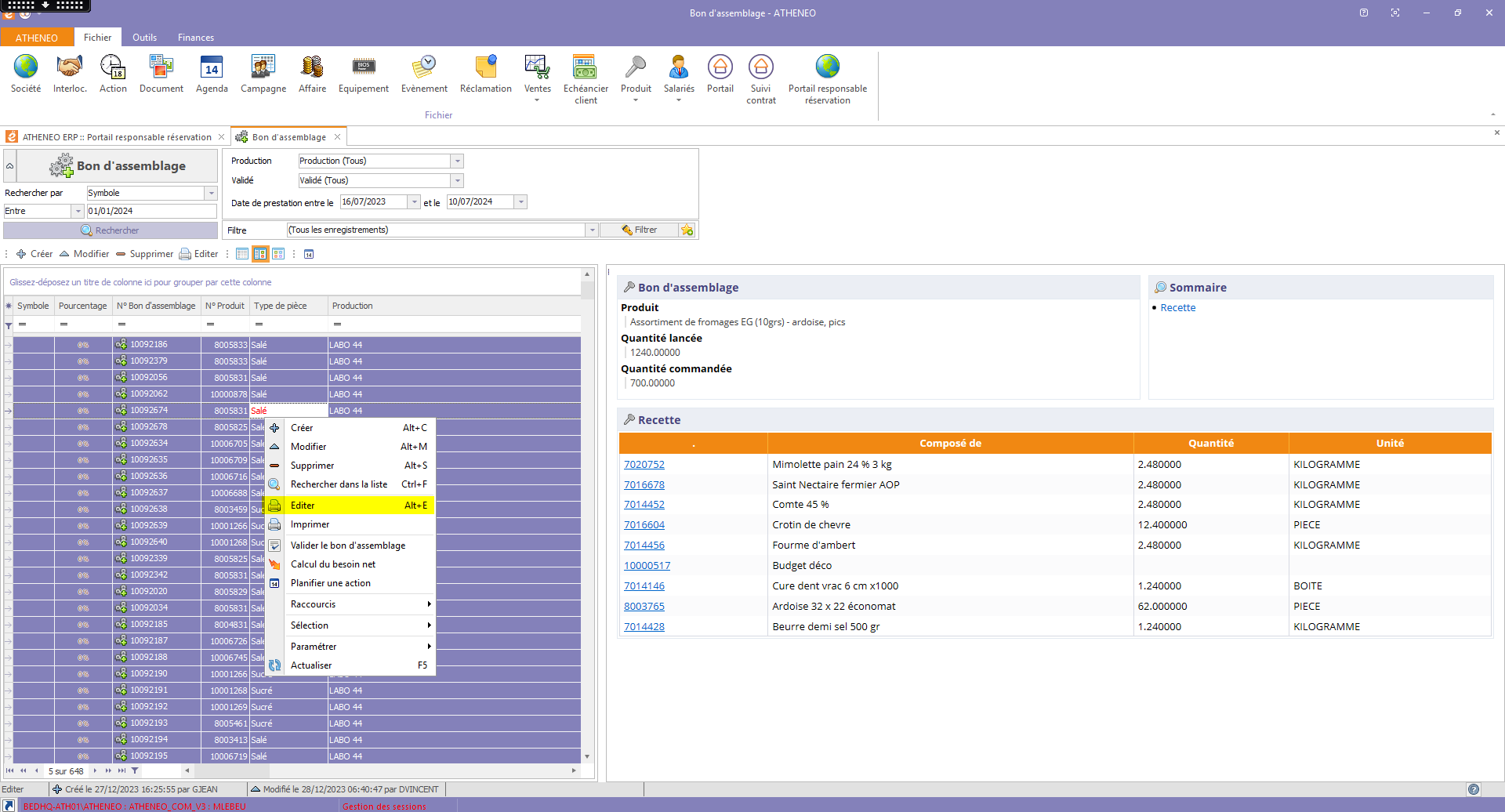1505x812 pixels.
Task: Collapse the Bon d'assemblage search panel
Action: (10, 166)
